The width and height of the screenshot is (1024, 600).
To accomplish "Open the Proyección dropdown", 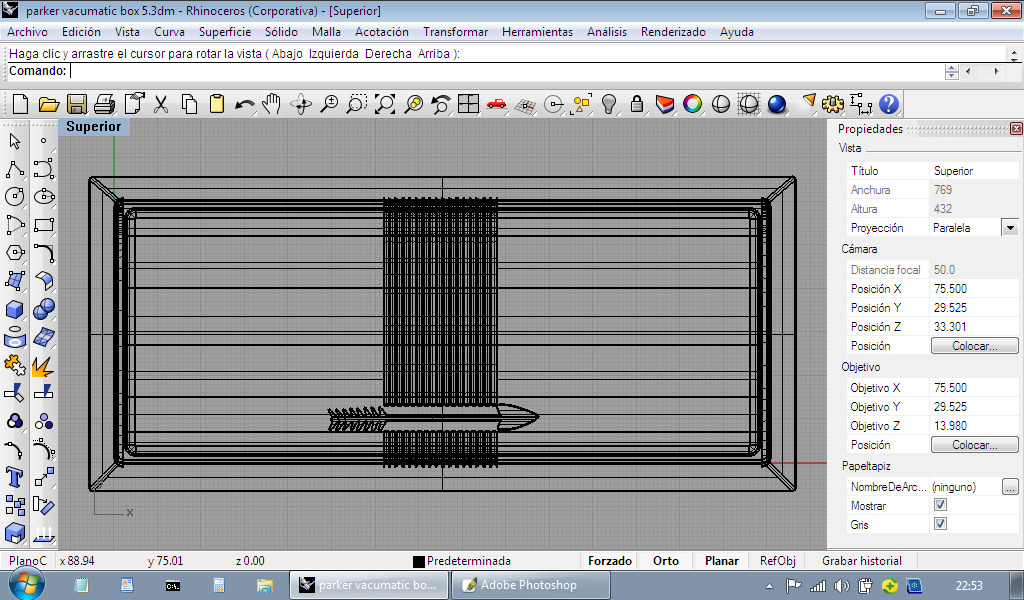I will (1009, 228).
